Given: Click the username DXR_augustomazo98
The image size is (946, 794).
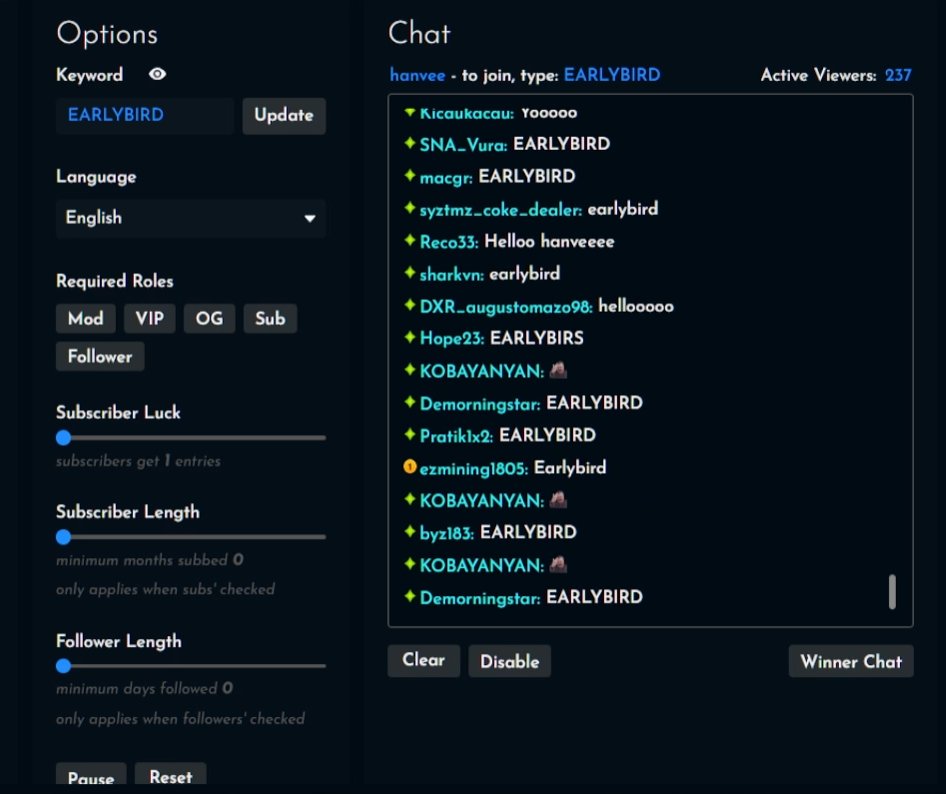Looking at the screenshot, I should tap(506, 307).
